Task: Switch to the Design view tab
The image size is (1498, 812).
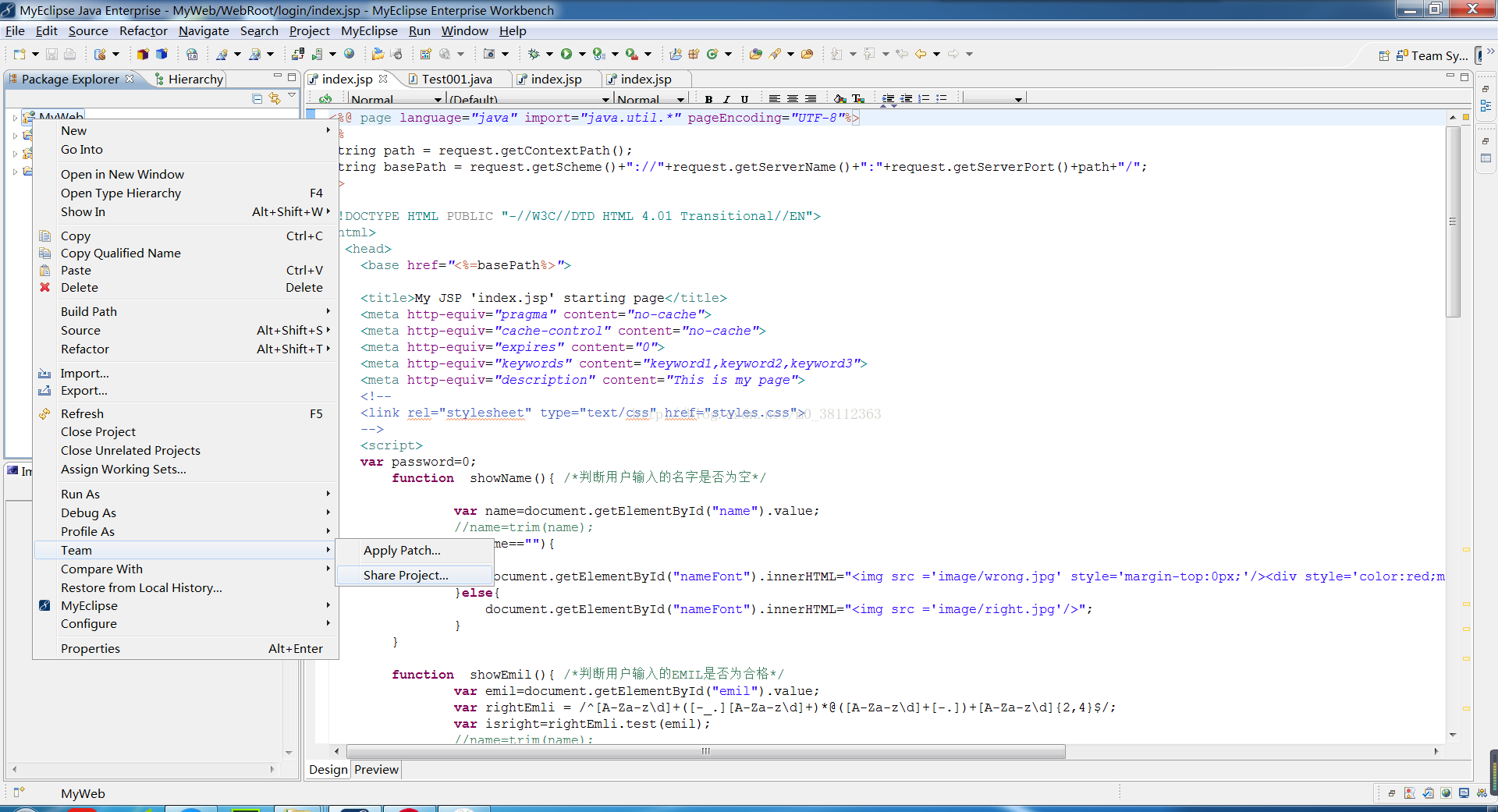Action: [x=328, y=770]
